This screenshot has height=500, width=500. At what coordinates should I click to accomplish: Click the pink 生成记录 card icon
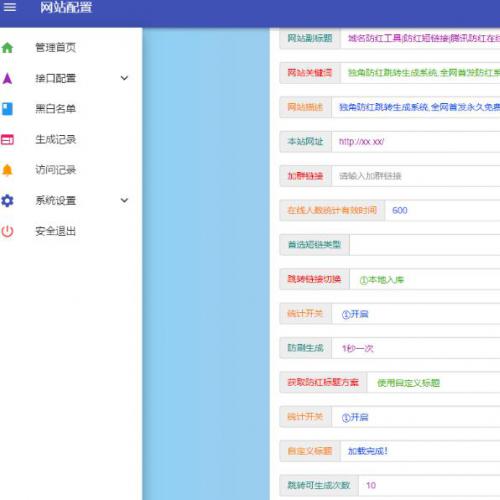7,139
